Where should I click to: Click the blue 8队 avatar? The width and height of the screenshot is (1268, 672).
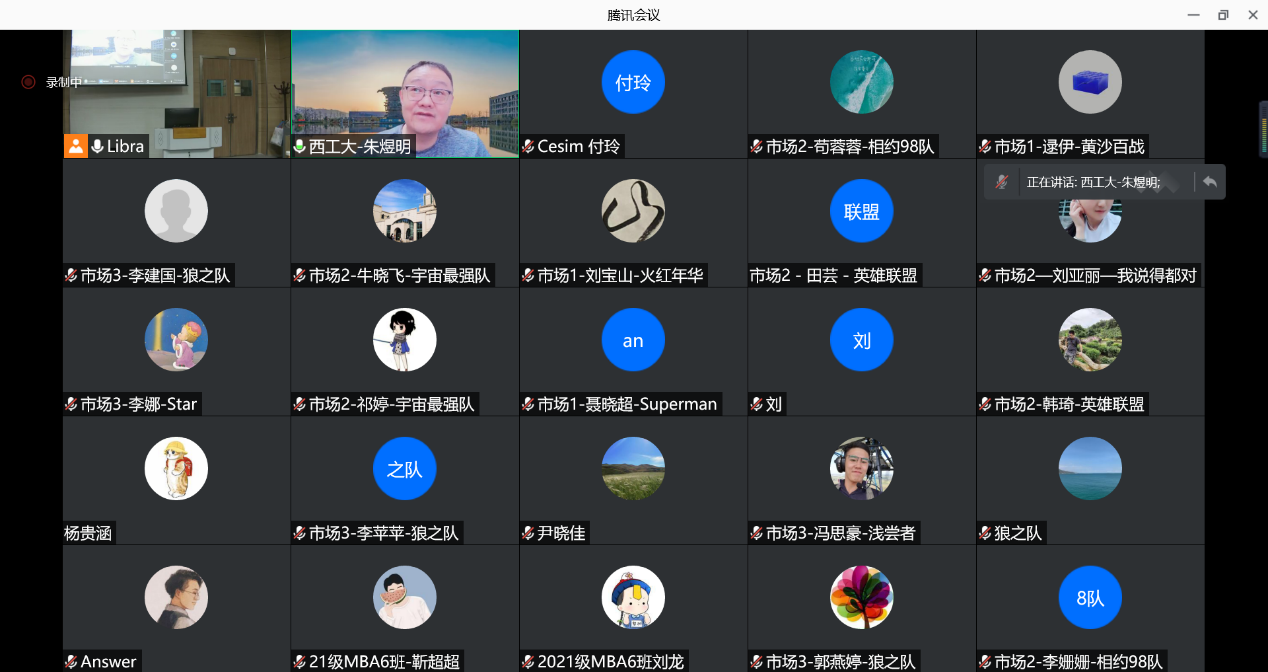coord(1090,598)
